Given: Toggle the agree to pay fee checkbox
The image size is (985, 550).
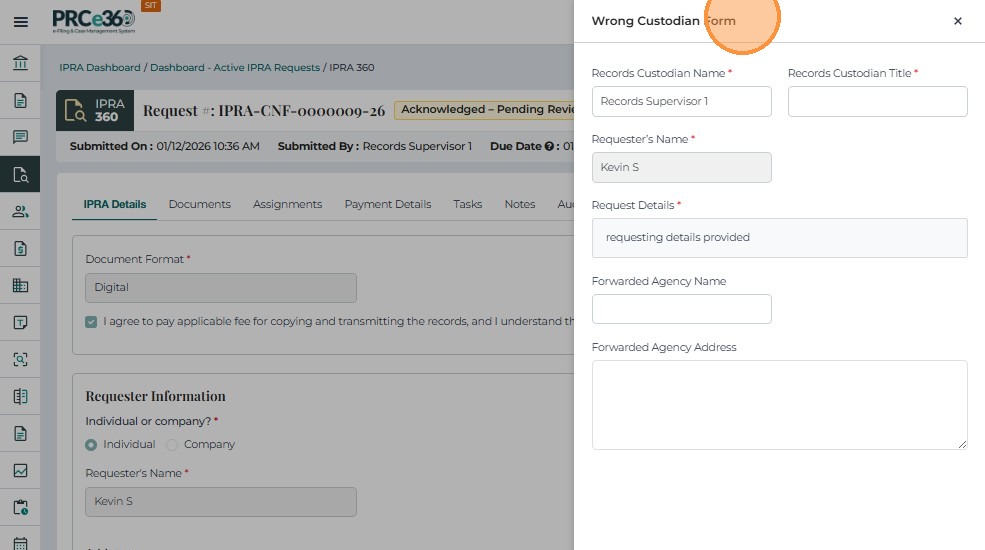Looking at the screenshot, I should tap(92, 322).
